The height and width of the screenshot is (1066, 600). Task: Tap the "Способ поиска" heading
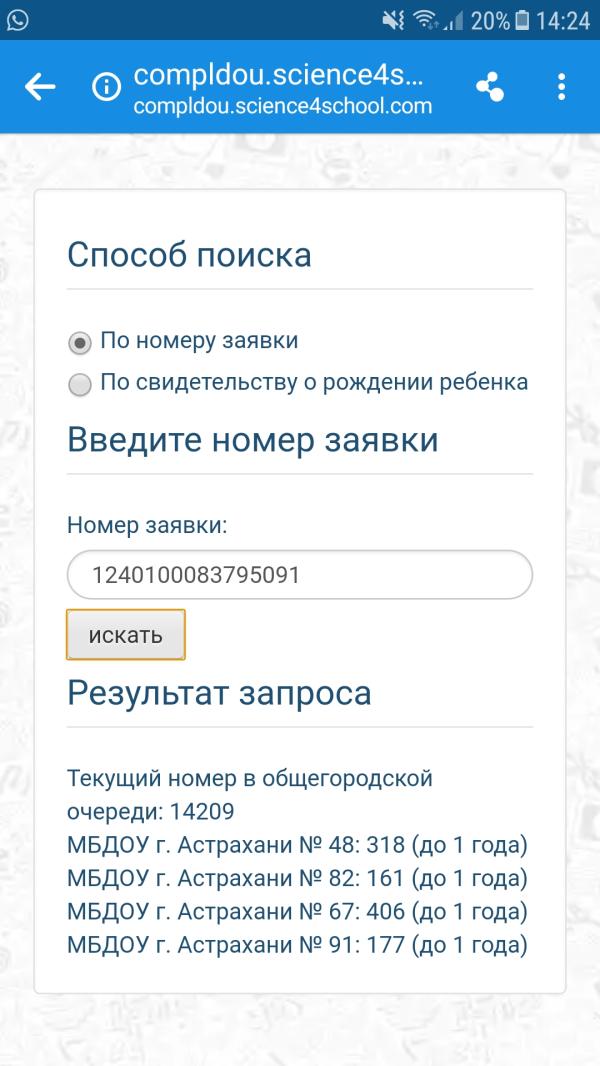coord(189,255)
